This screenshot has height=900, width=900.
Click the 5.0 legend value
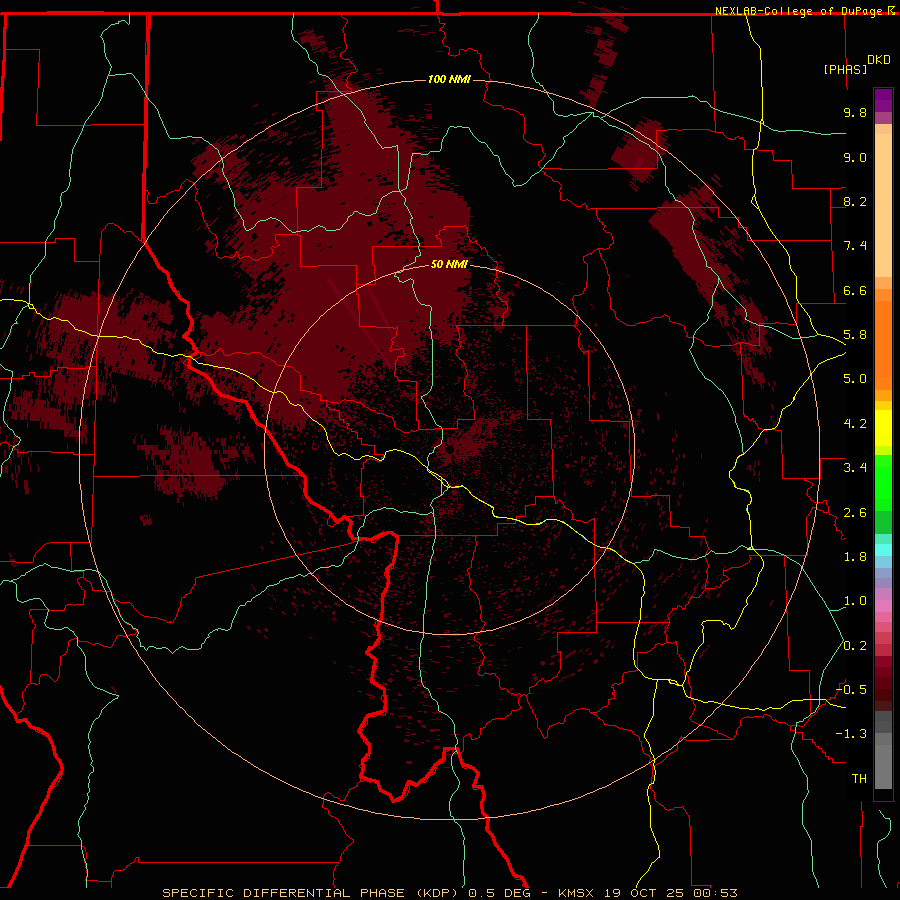pyautogui.click(x=855, y=379)
